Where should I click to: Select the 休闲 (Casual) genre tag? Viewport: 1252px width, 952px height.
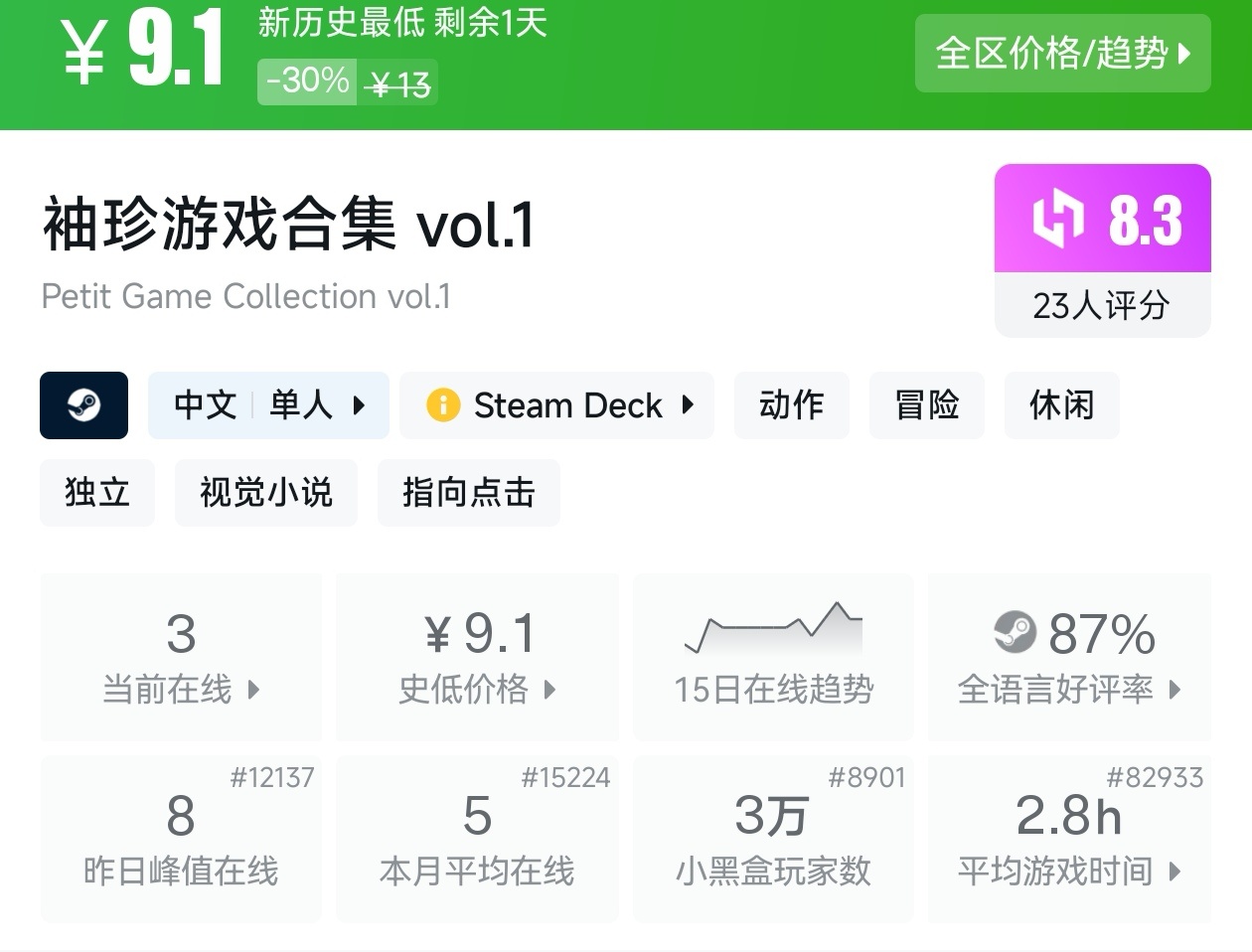click(1061, 405)
